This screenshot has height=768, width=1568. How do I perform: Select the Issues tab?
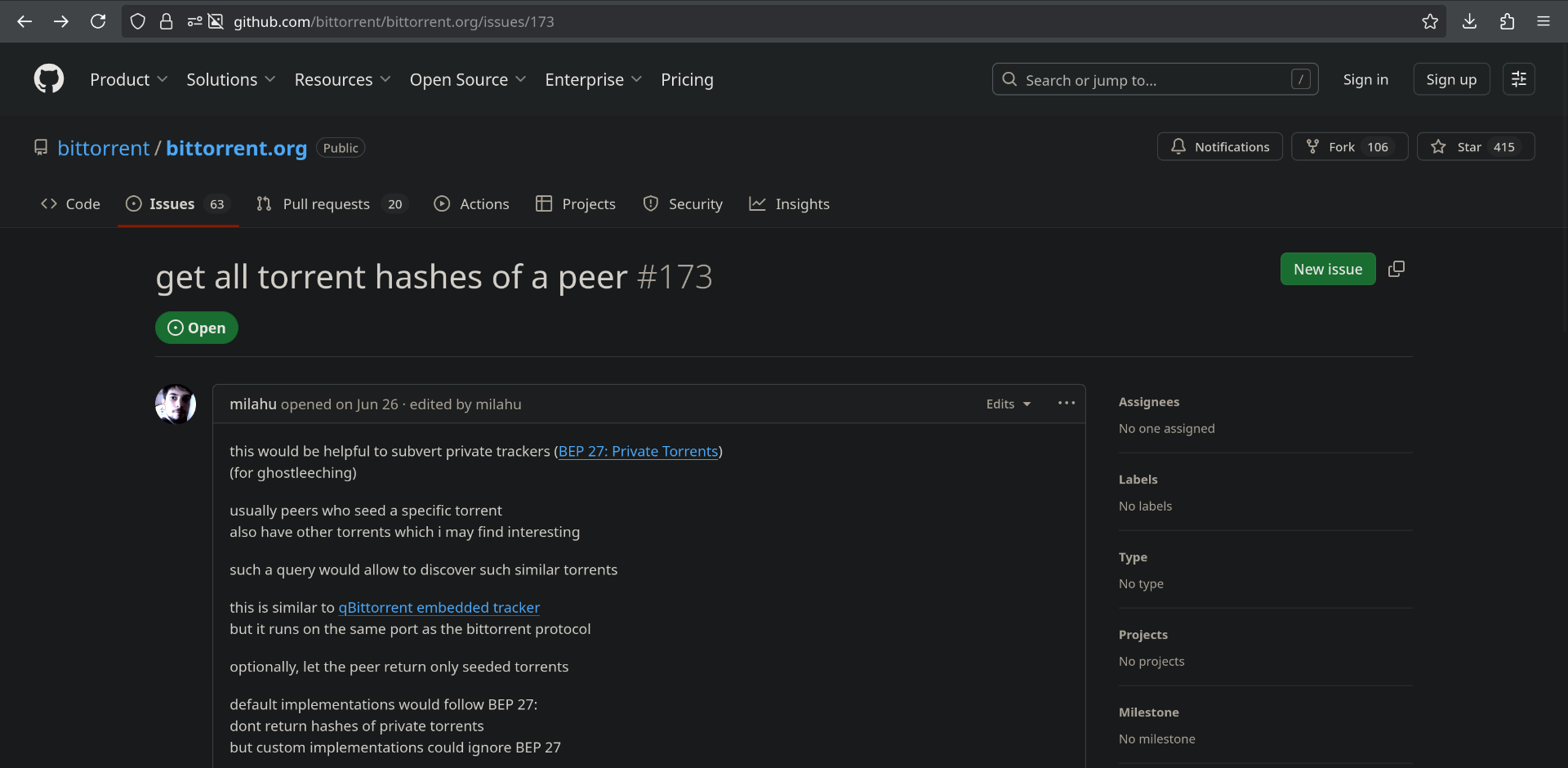(x=178, y=203)
